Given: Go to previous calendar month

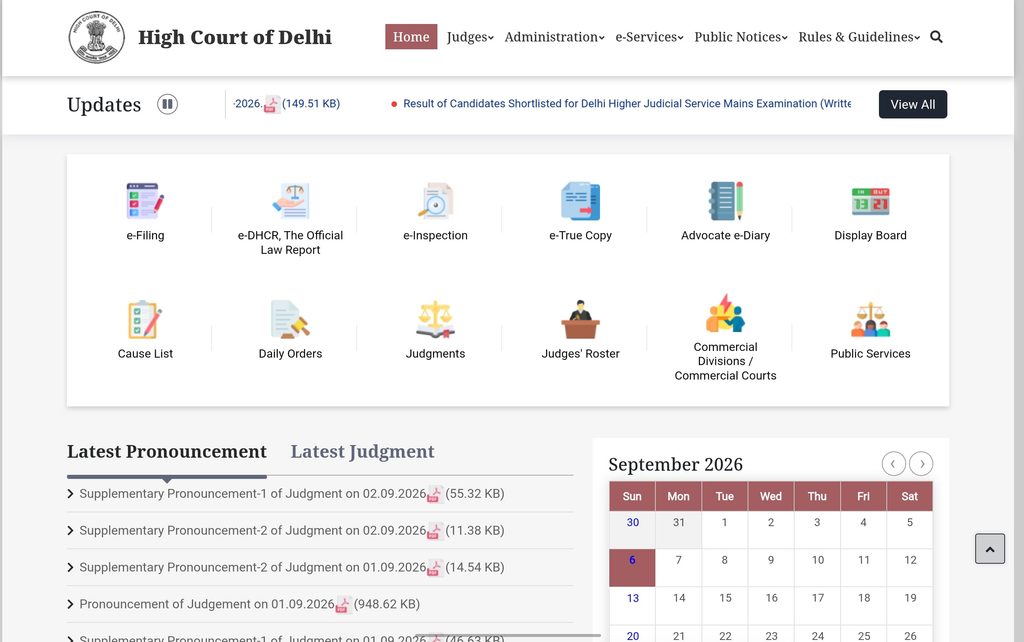Looking at the screenshot, I should click(x=893, y=464).
